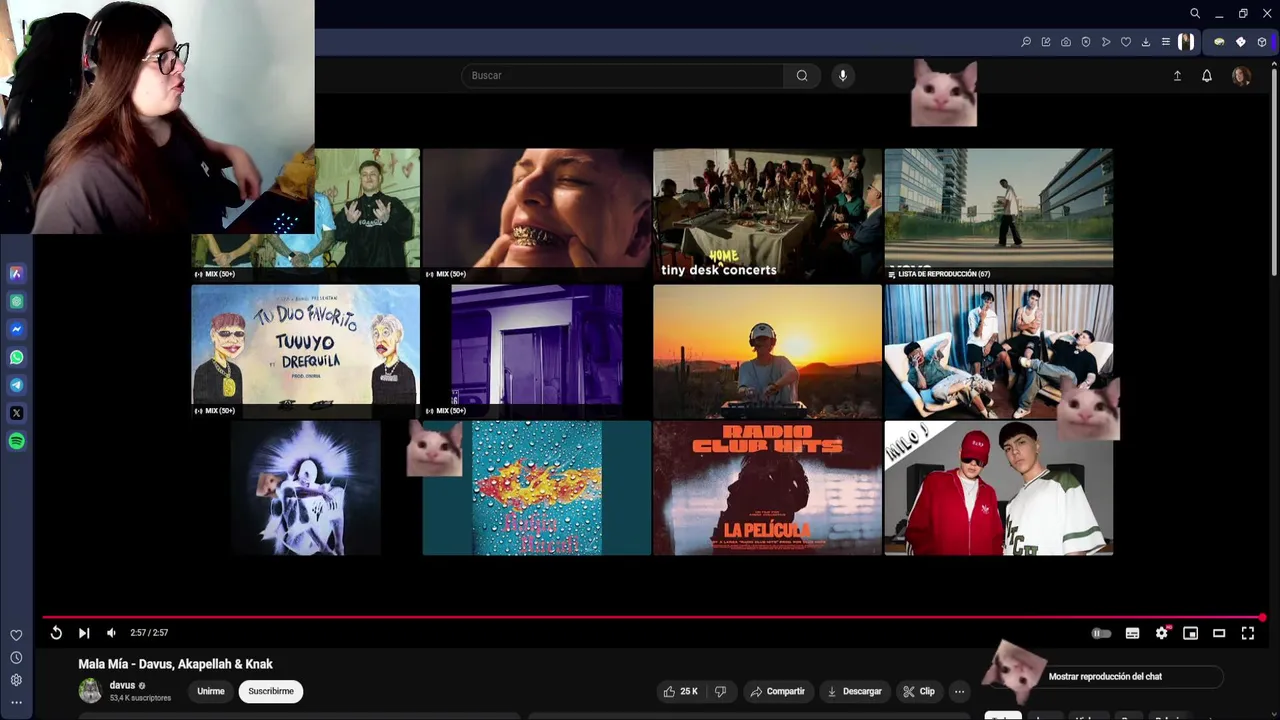Click the send arrow icon in address bar
Viewport: 1280px width, 720px height.
pyautogui.click(x=1106, y=42)
